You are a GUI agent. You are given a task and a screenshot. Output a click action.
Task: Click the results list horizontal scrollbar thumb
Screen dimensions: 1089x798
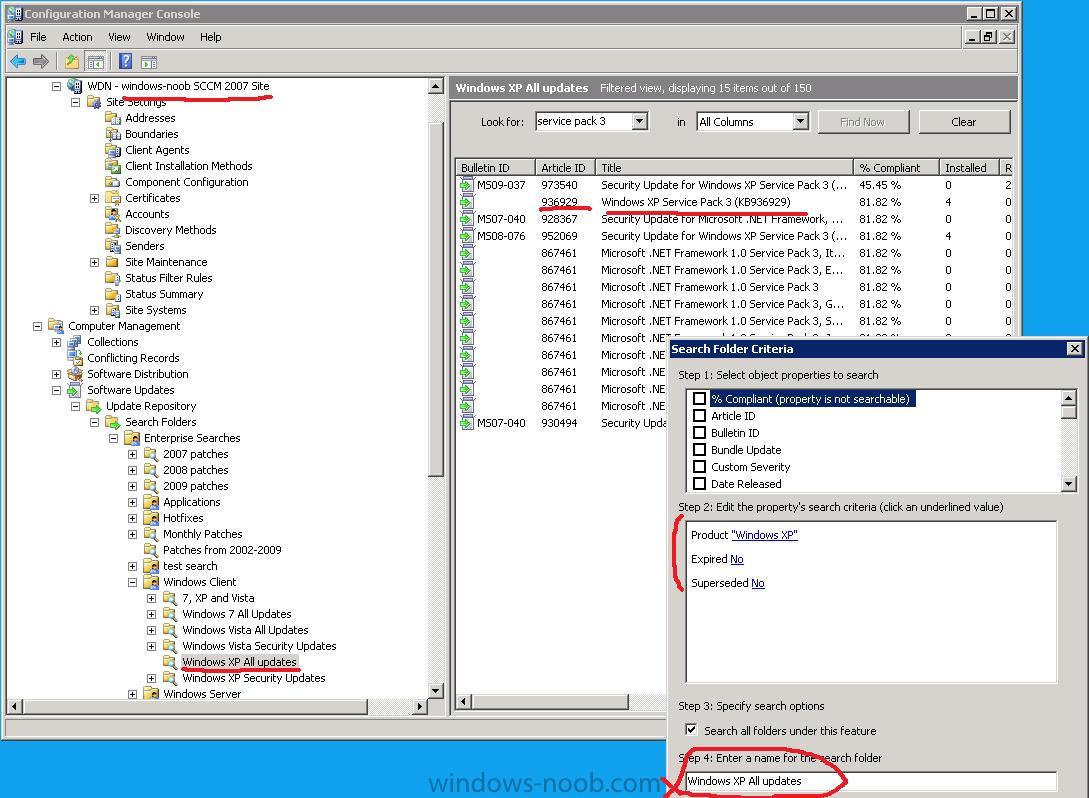pyautogui.click(x=548, y=701)
